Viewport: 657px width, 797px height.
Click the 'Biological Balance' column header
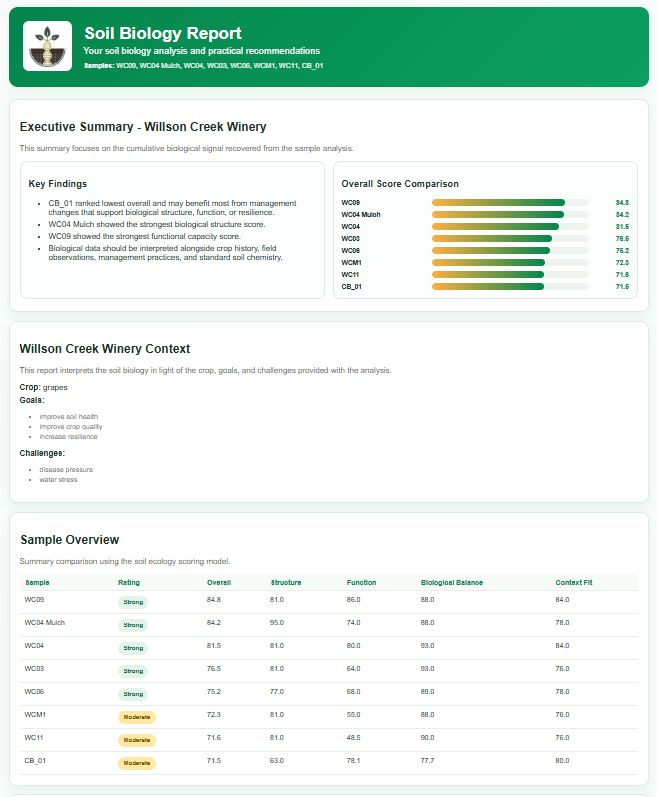tap(451, 583)
